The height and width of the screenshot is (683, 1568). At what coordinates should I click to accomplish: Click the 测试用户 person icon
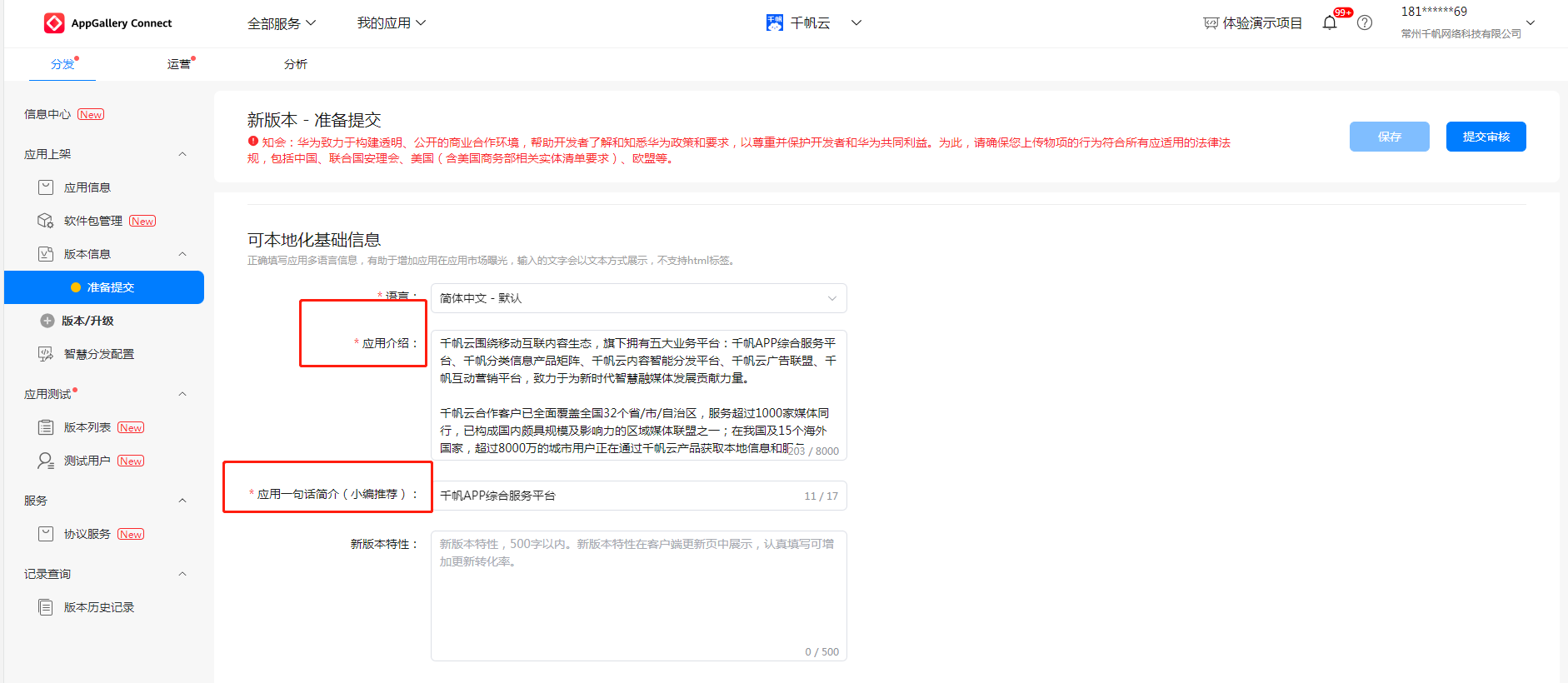point(46,461)
